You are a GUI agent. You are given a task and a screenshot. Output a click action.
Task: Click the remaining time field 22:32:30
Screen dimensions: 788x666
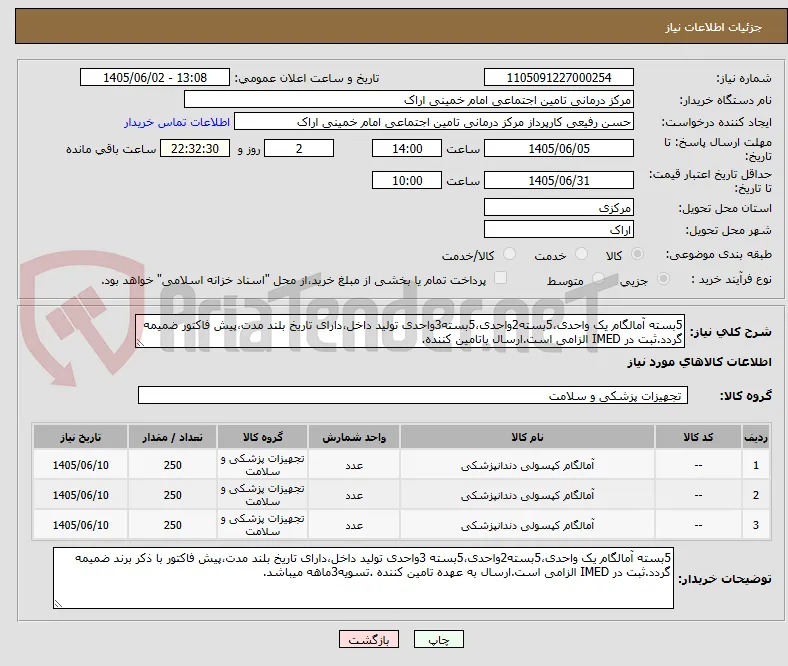point(194,148)
